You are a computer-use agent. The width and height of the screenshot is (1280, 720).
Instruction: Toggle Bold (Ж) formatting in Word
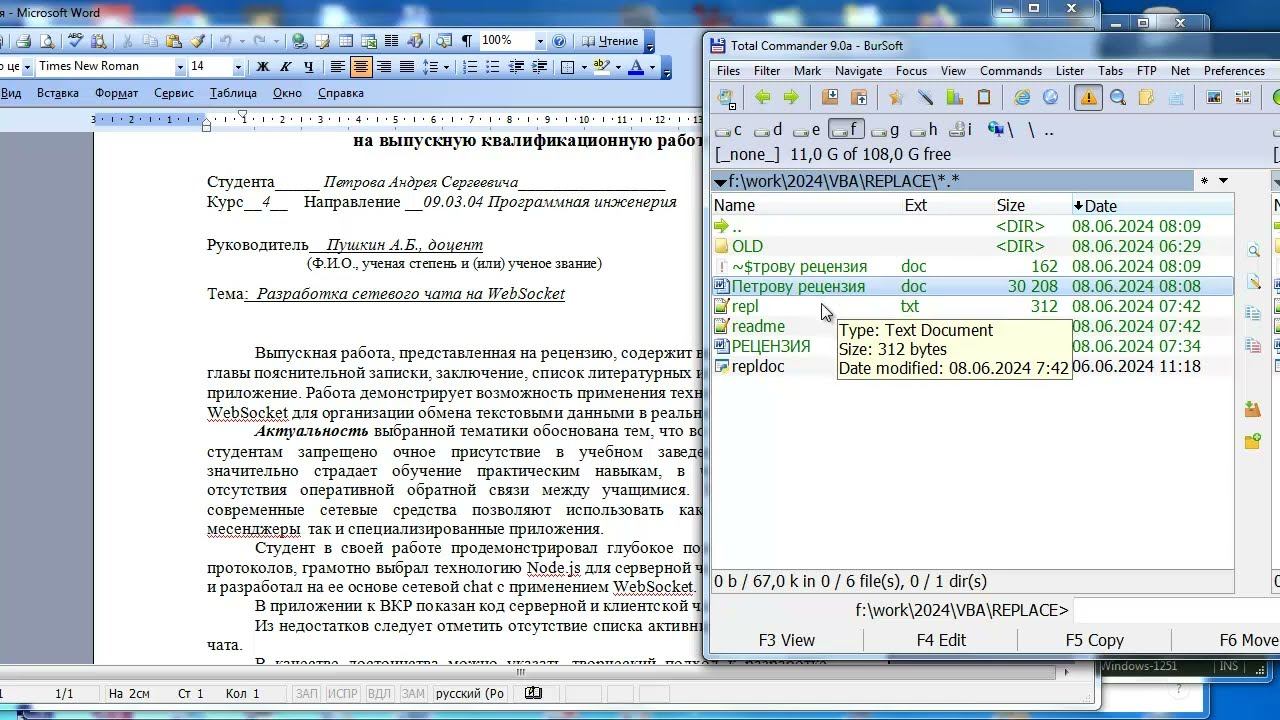tap(263, 67)
